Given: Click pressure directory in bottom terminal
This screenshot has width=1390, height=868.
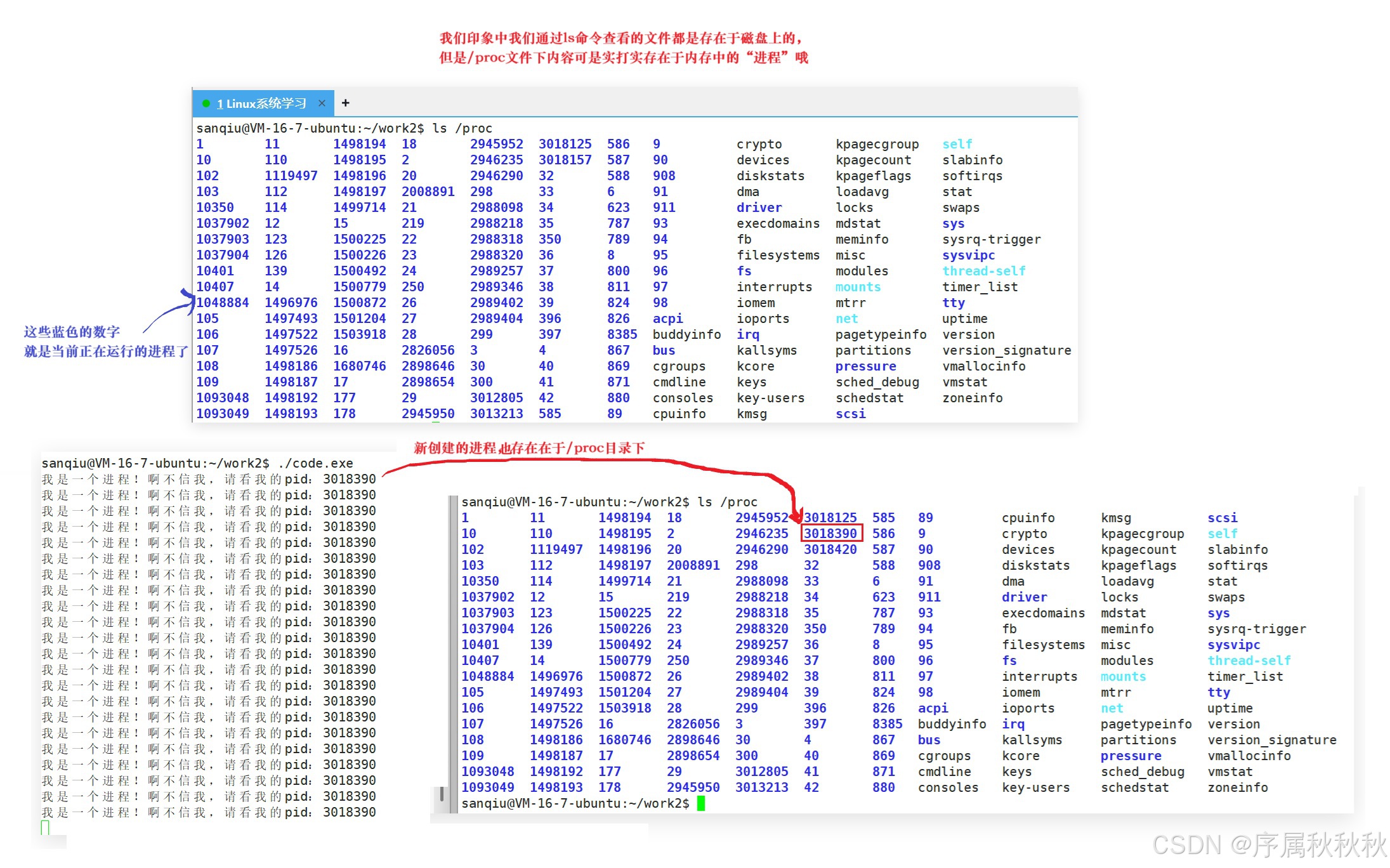Looking at the screenshot, I should 1131,756.
